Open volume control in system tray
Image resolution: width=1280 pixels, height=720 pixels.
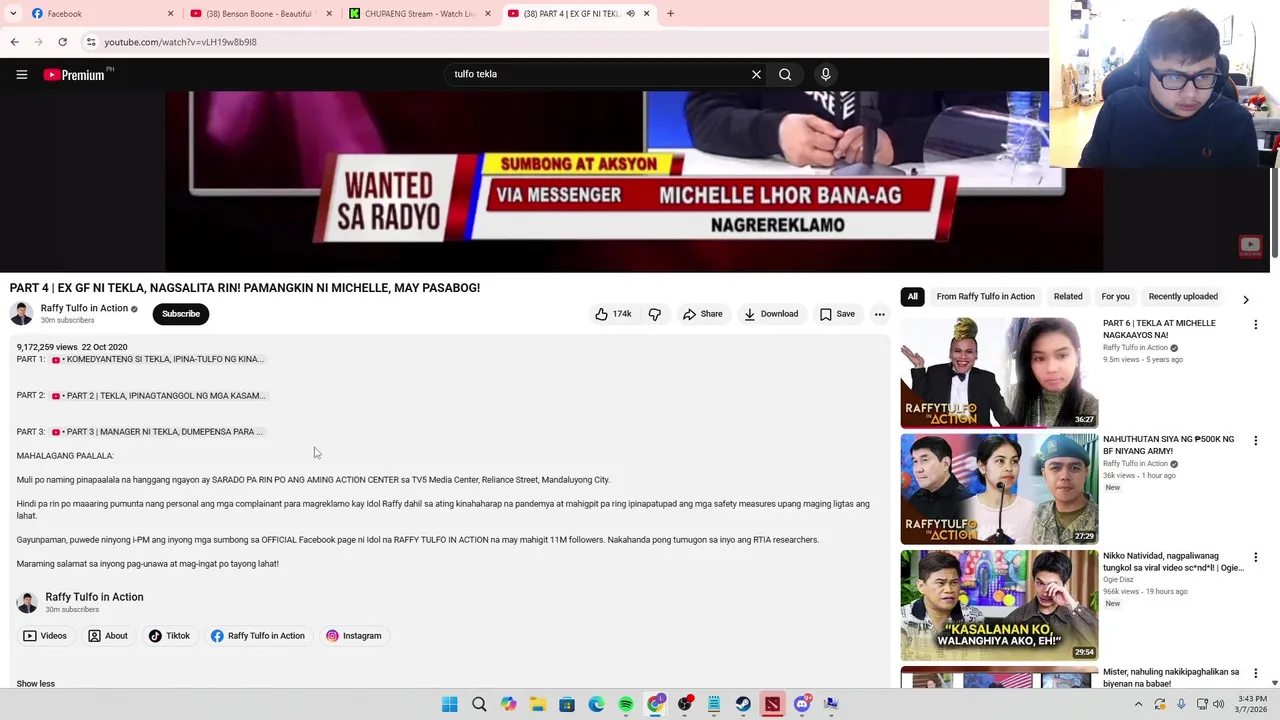[x=1219, y=704]
